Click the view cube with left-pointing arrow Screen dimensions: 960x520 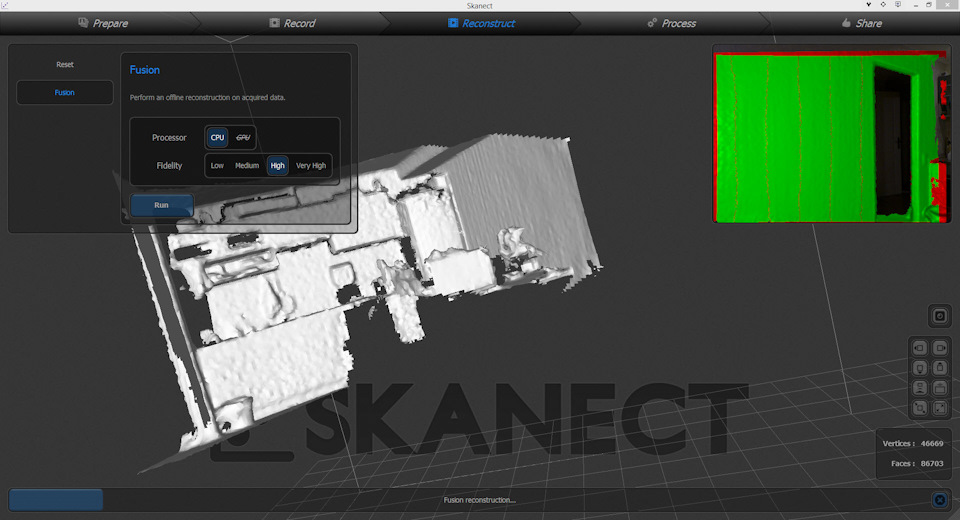(920, 348)
